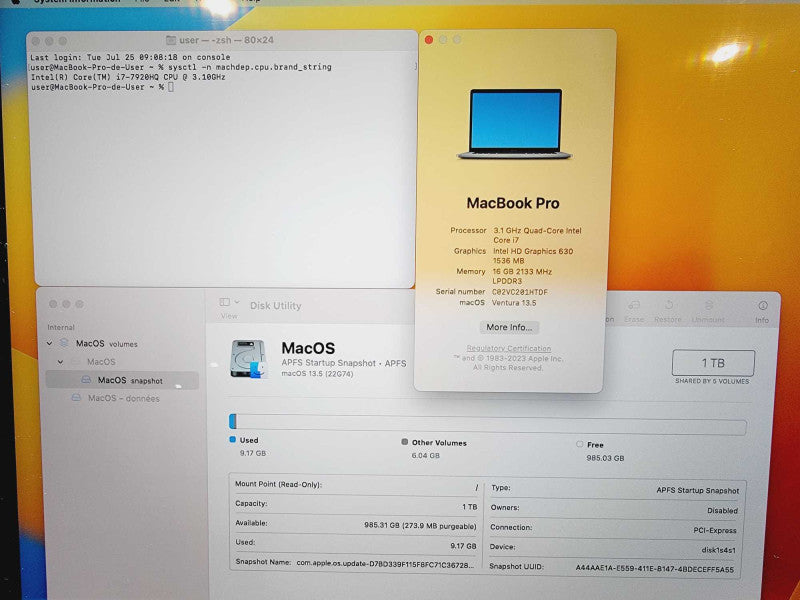Click the Intel Core i7-7920HQ output line
The height and width of the screenshot is (600, 800).
point(128,77)
